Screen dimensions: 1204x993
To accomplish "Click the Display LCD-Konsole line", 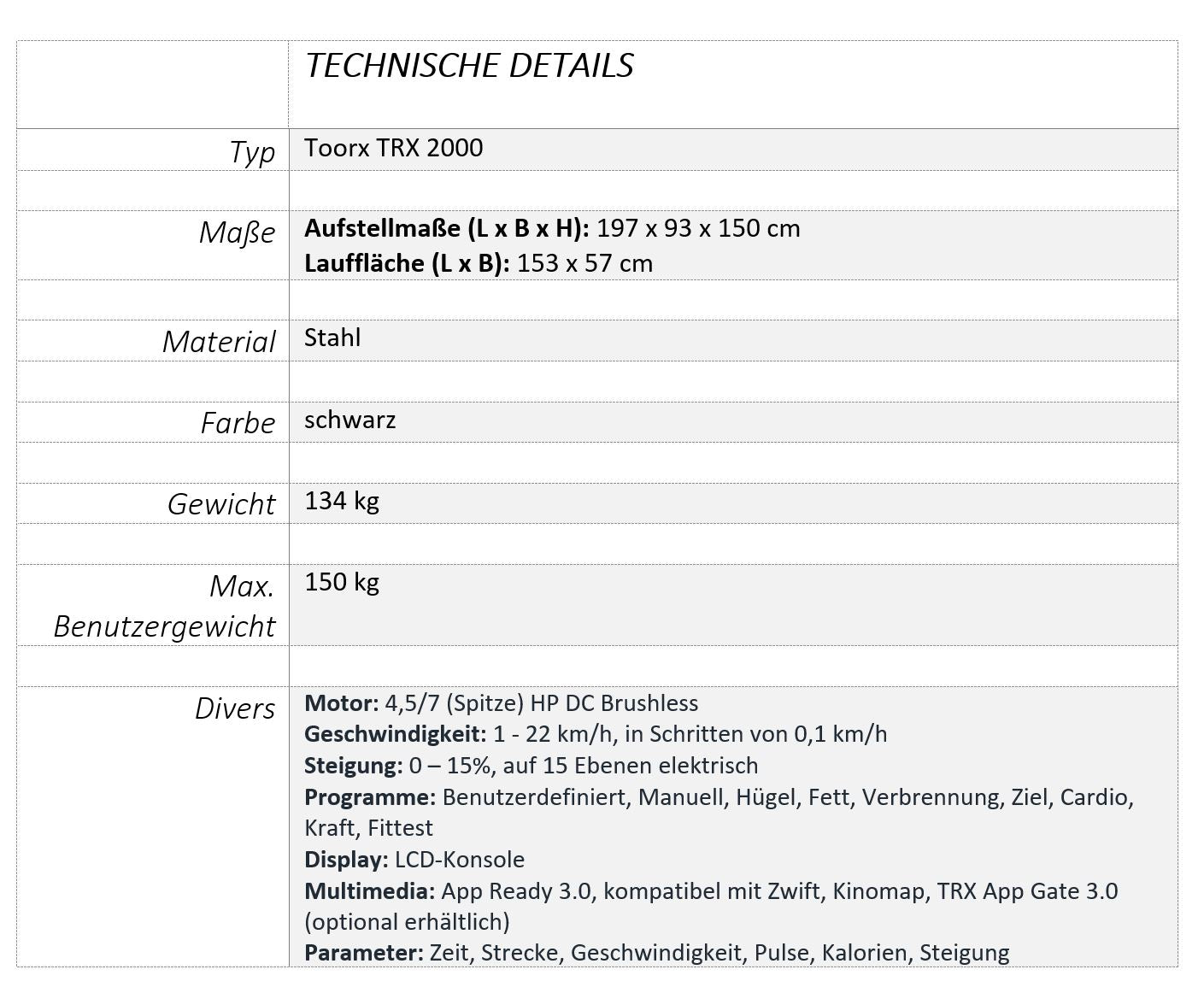I will pos(414,860).
